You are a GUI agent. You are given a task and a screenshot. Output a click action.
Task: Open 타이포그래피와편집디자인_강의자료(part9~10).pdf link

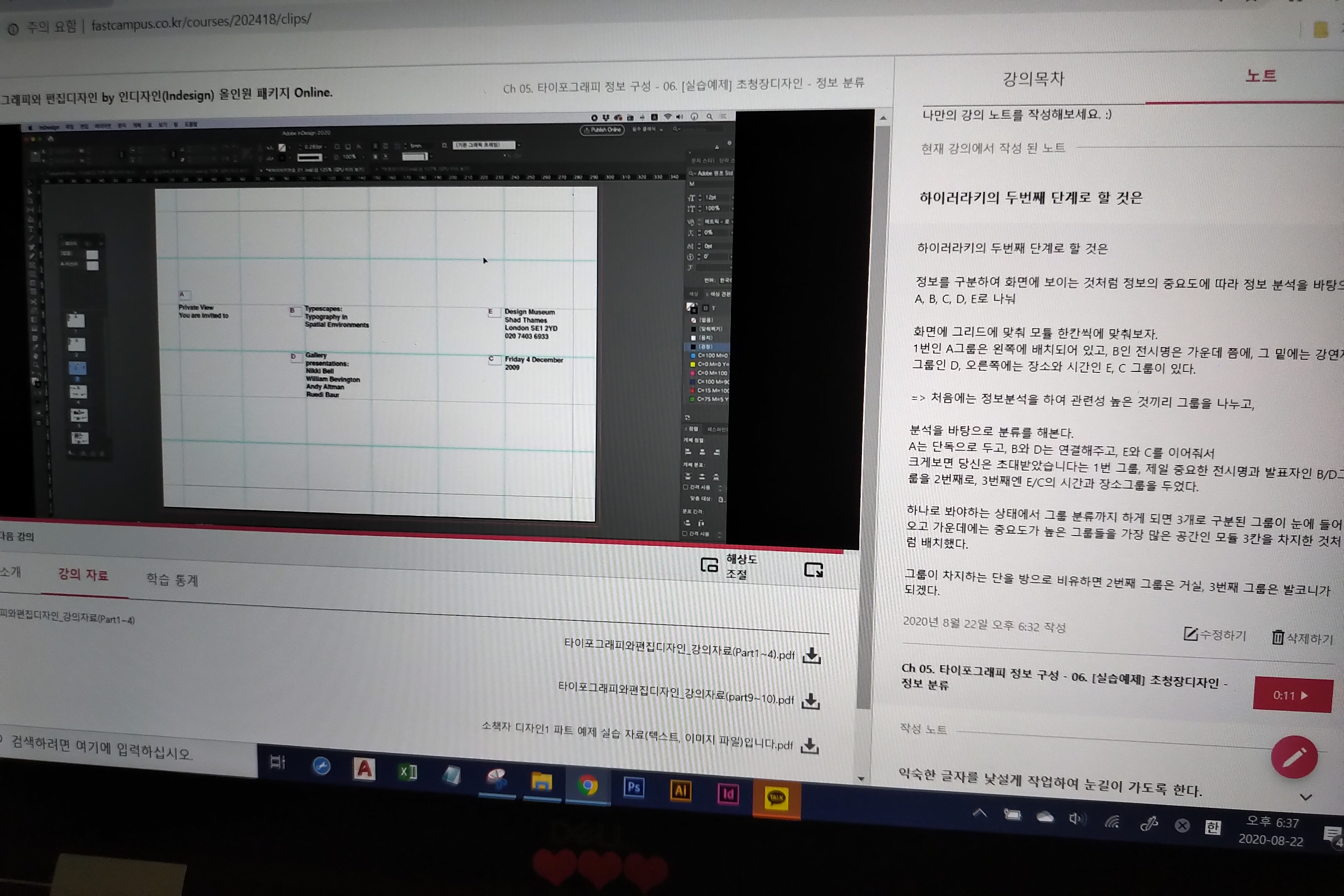pyautogui.click(x=675, y=693)
